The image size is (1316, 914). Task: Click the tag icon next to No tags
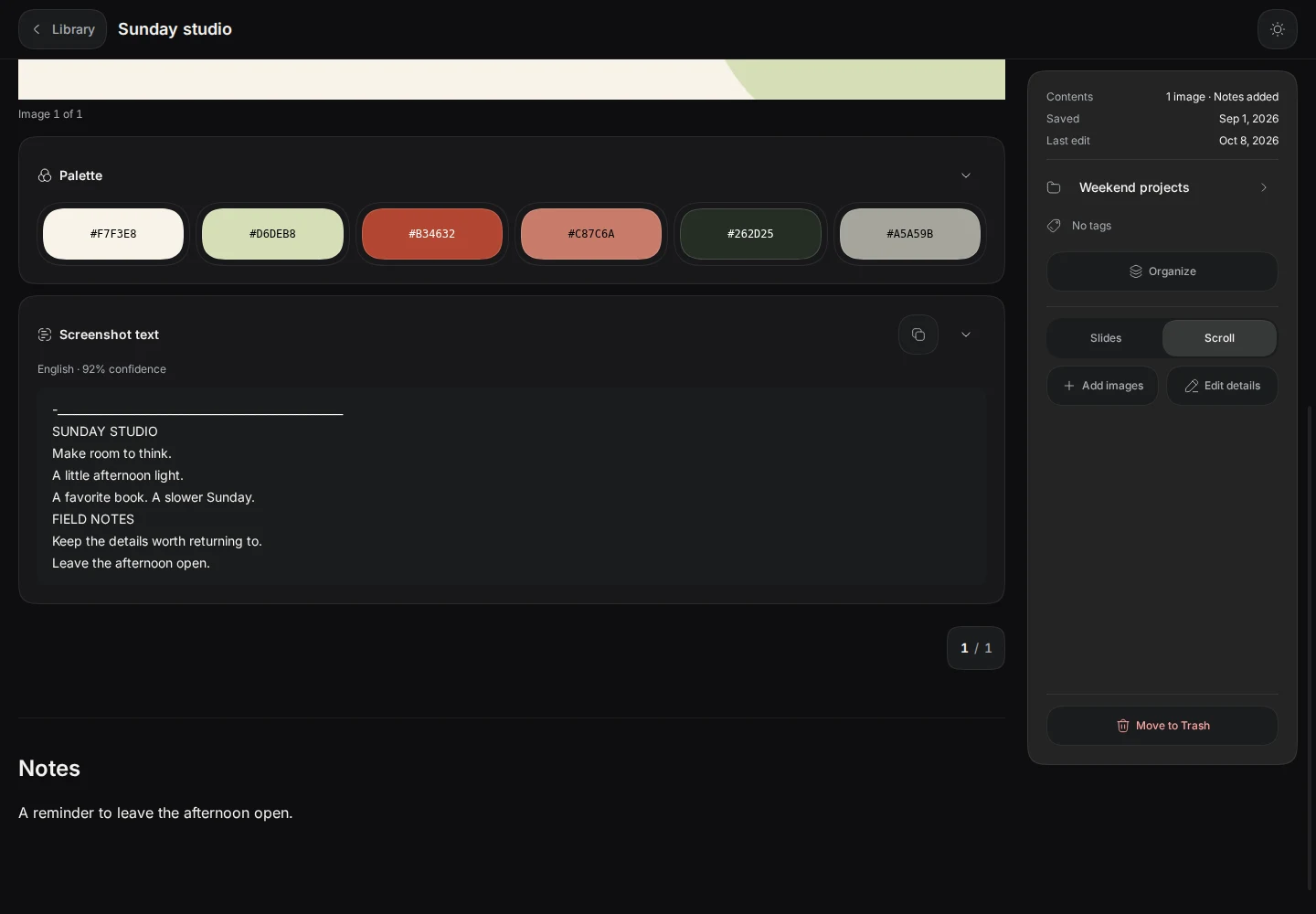(x=1054, y=226)
